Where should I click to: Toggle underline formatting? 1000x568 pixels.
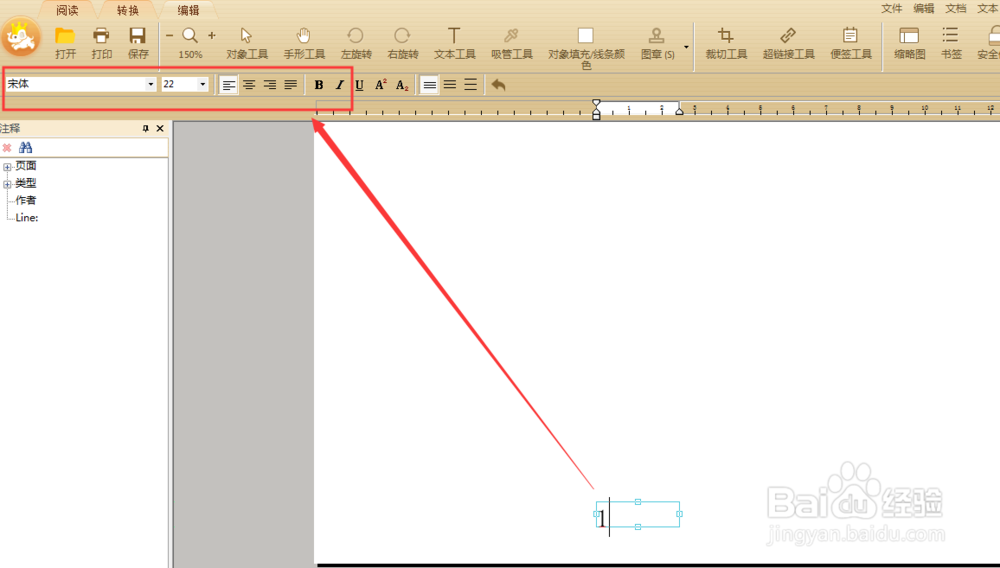pyautogui.click(x=360, y=85)
